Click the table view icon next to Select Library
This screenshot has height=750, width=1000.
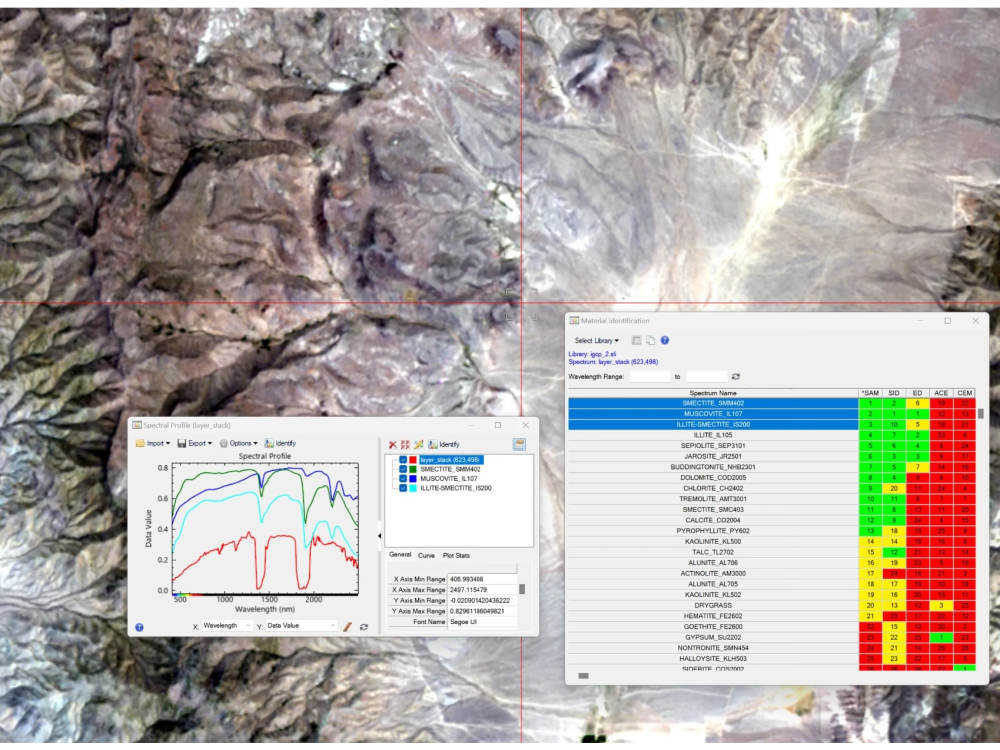click(x=636, y=341)
